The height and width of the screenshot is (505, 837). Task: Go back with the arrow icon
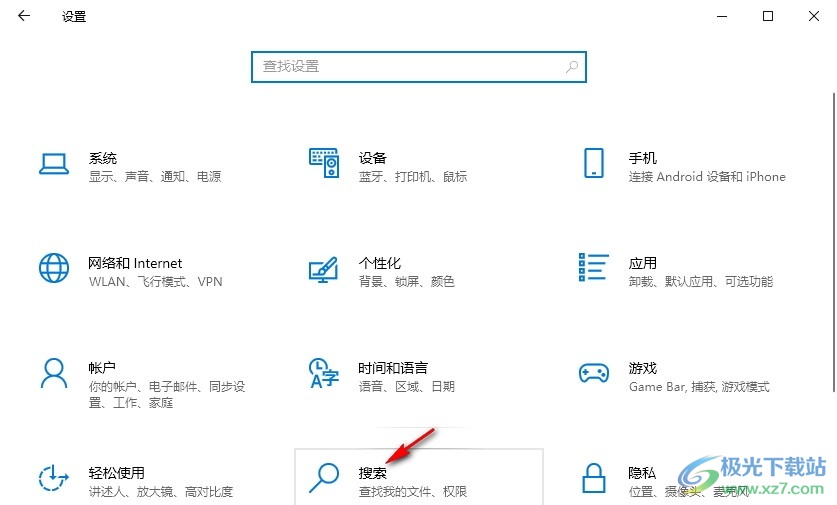point(24,16)
